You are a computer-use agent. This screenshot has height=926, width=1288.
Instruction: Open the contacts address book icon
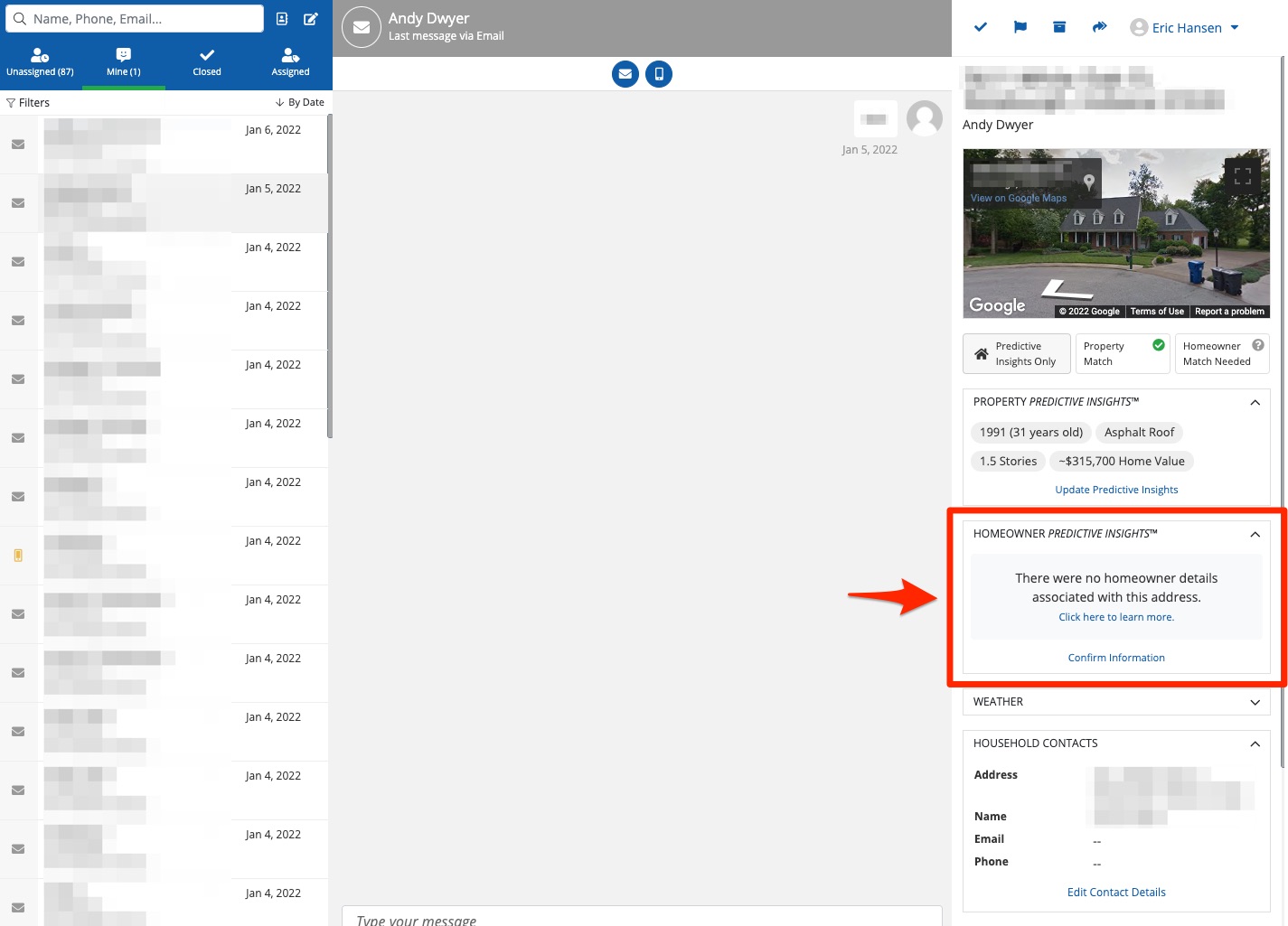282,19
